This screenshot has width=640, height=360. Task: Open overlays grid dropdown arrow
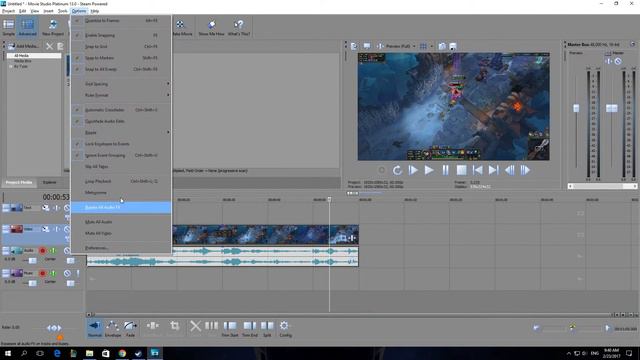[431, 46]
